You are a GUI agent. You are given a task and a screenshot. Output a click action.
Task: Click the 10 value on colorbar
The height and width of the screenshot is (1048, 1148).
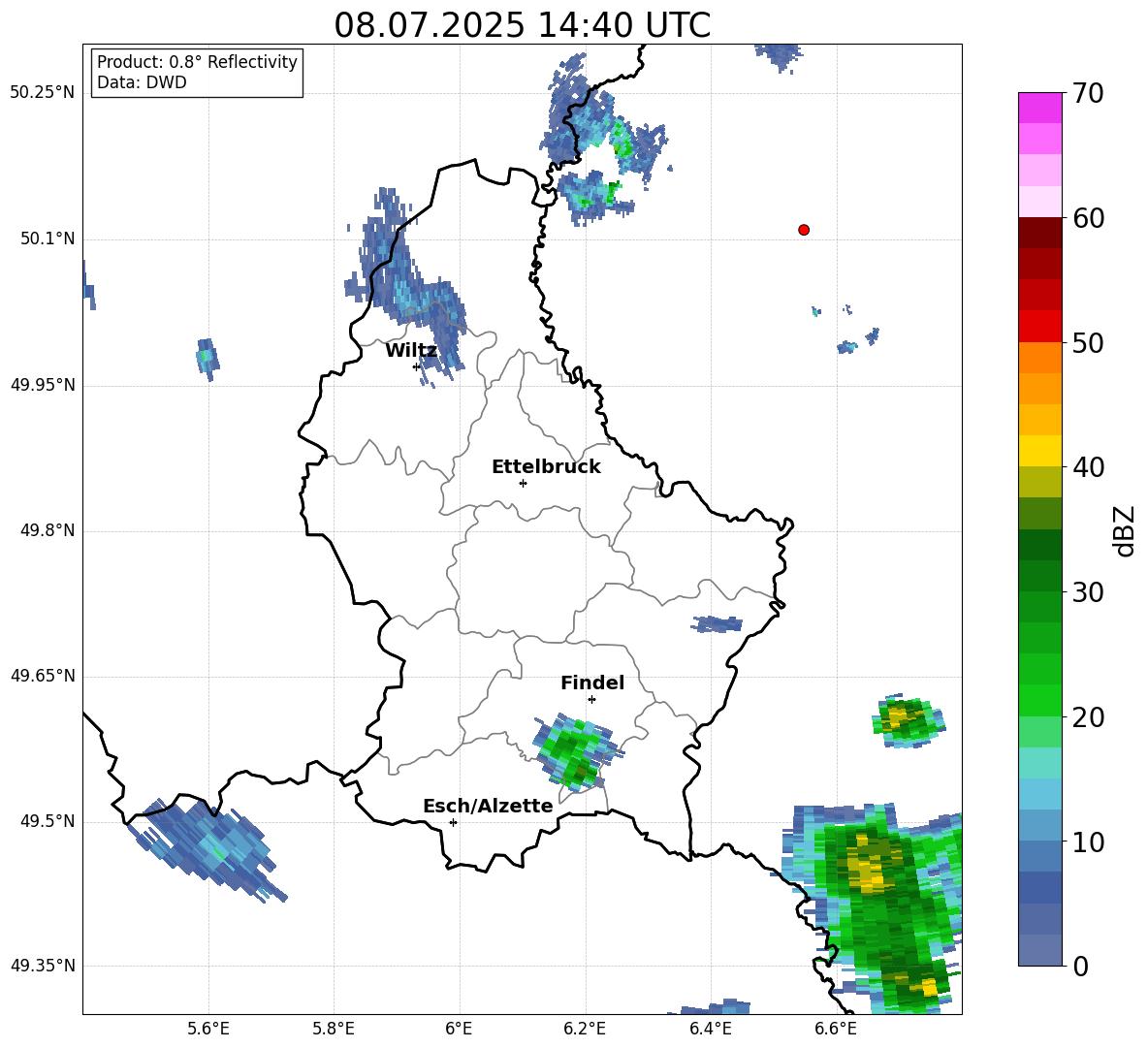pos(1089,842)
